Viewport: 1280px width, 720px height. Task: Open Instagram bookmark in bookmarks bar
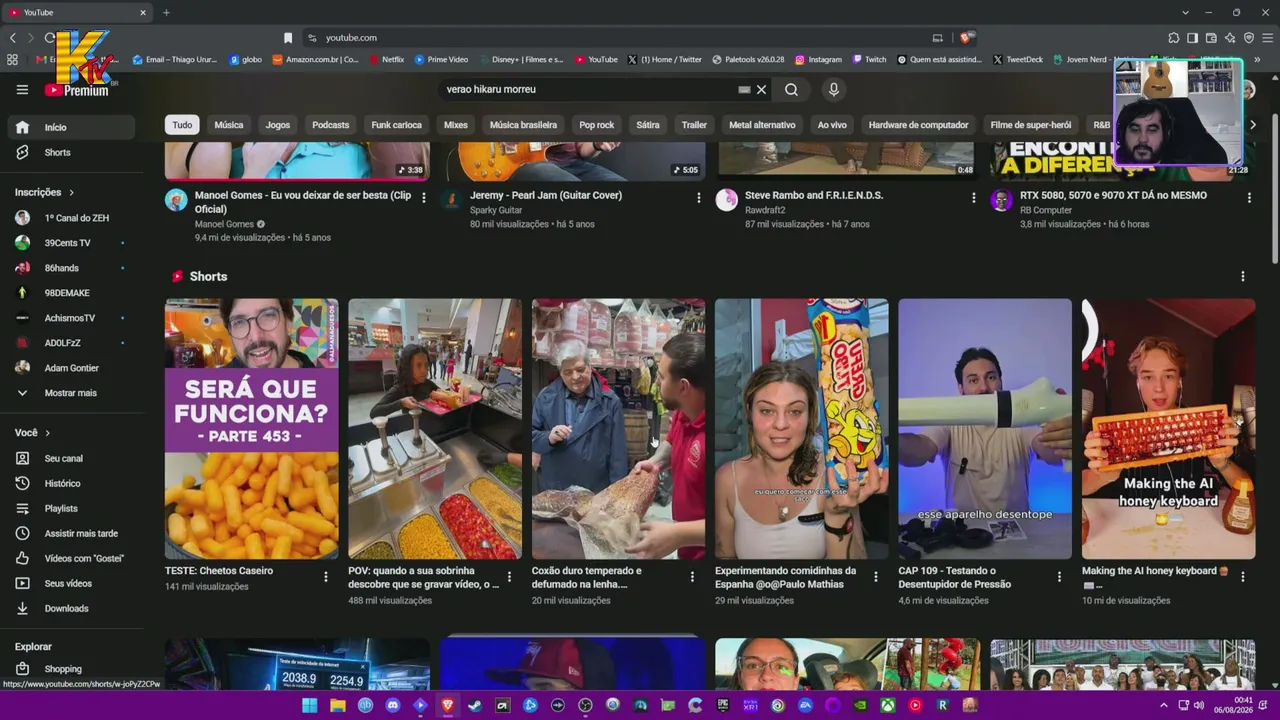[818, 59]
